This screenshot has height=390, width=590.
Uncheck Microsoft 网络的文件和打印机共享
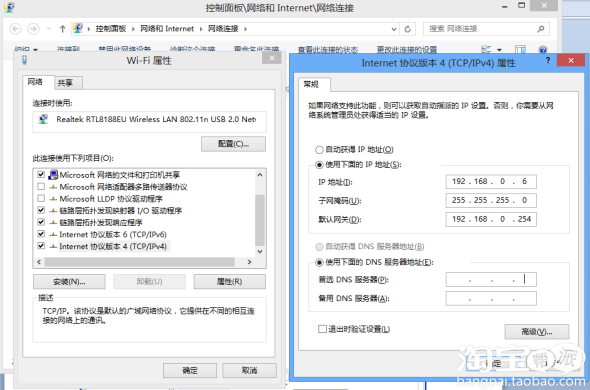(41, 175)
